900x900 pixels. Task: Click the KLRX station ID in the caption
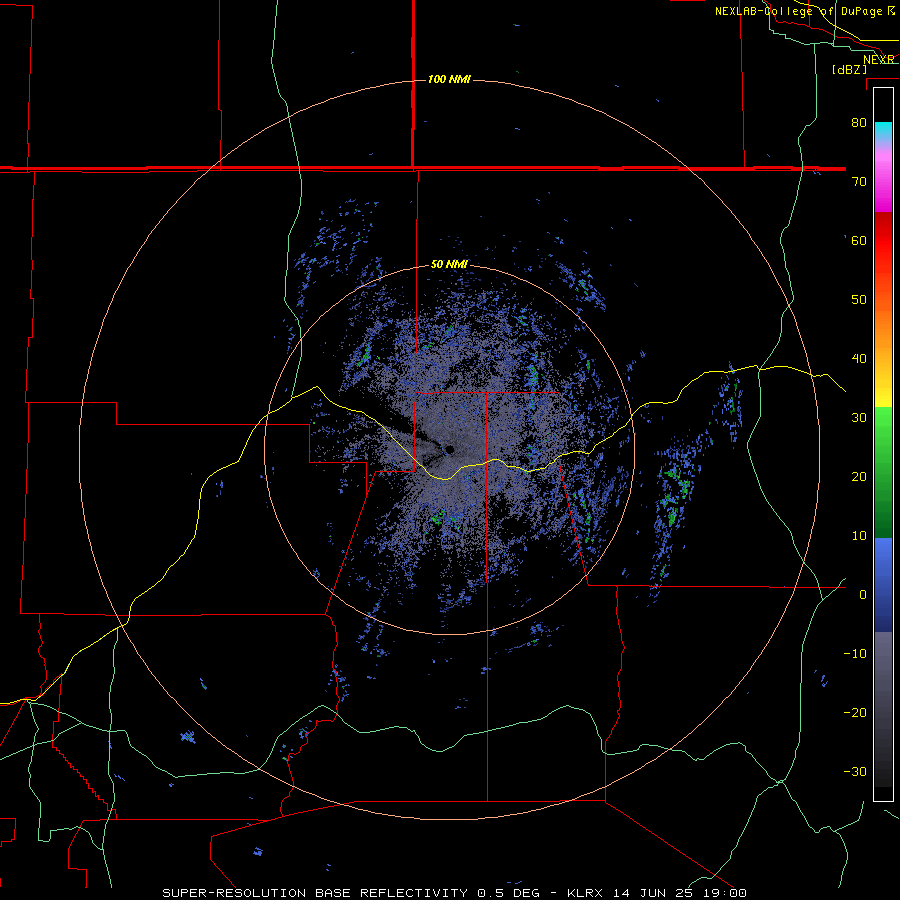pyautogui.click(x=584, y=893)
